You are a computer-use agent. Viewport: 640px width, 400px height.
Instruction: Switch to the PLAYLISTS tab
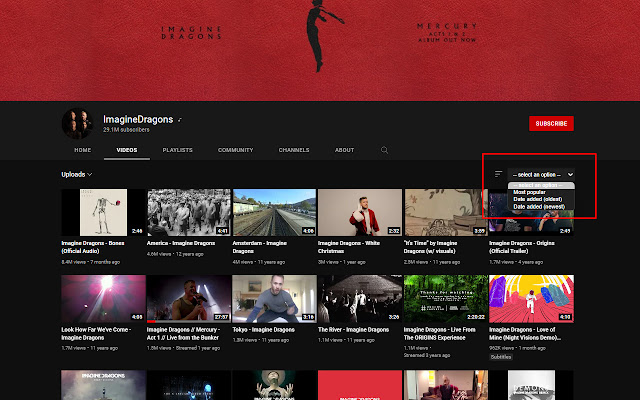tap(178, 150)
